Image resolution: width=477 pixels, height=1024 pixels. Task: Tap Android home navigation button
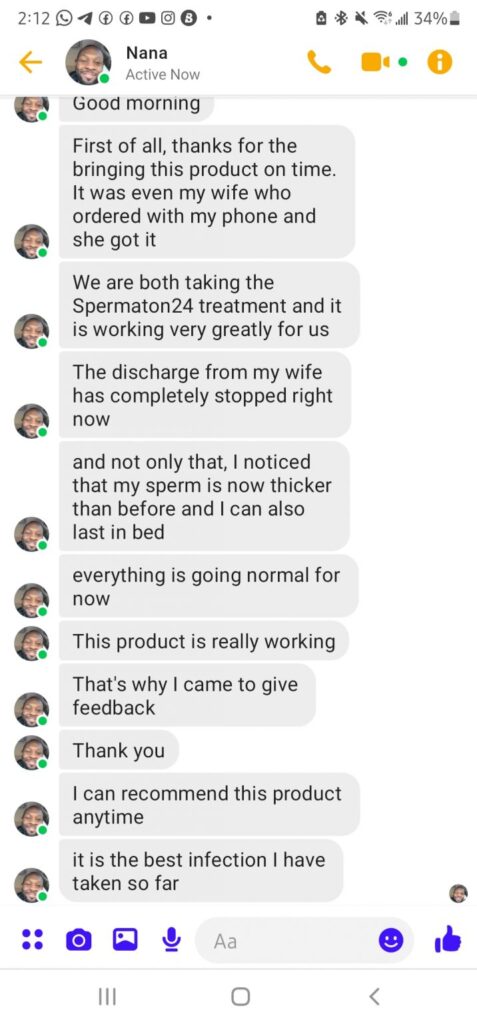coord(240,997)
